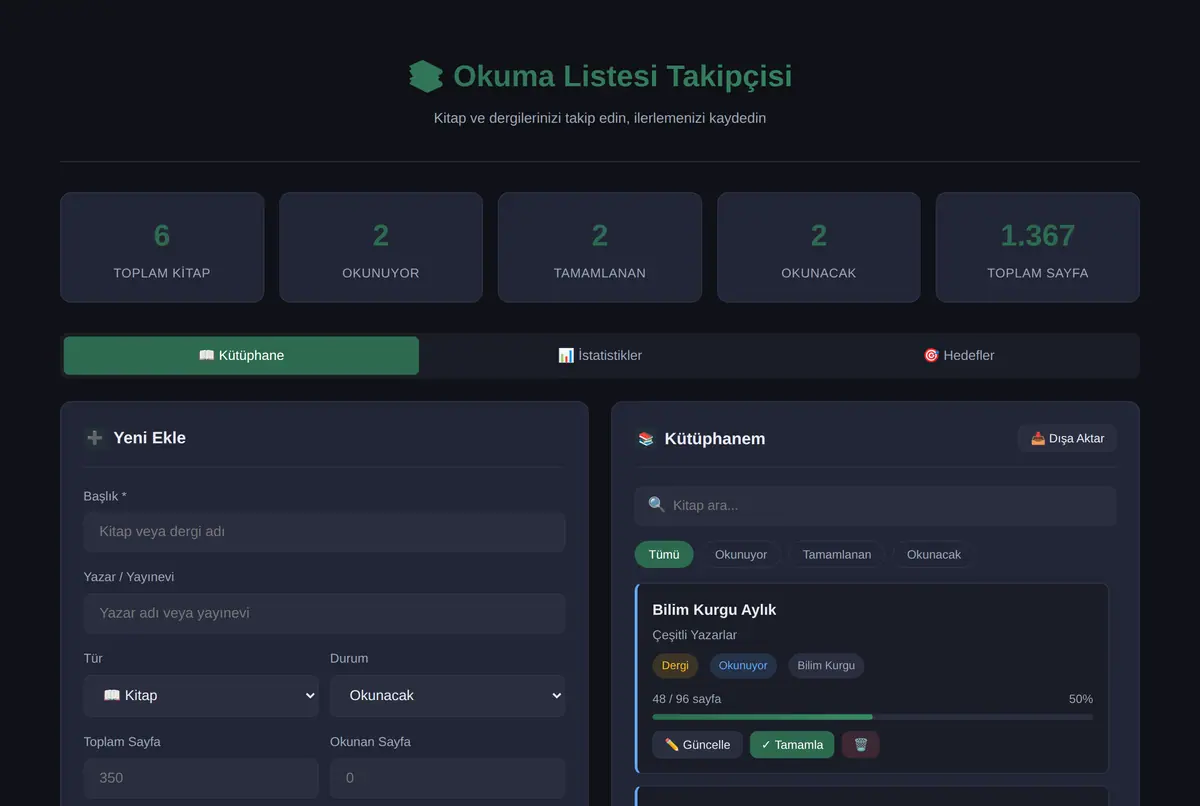
Task: Mark Bilim Kurgu Aylık as Tamamla
Action: (792, 745)
